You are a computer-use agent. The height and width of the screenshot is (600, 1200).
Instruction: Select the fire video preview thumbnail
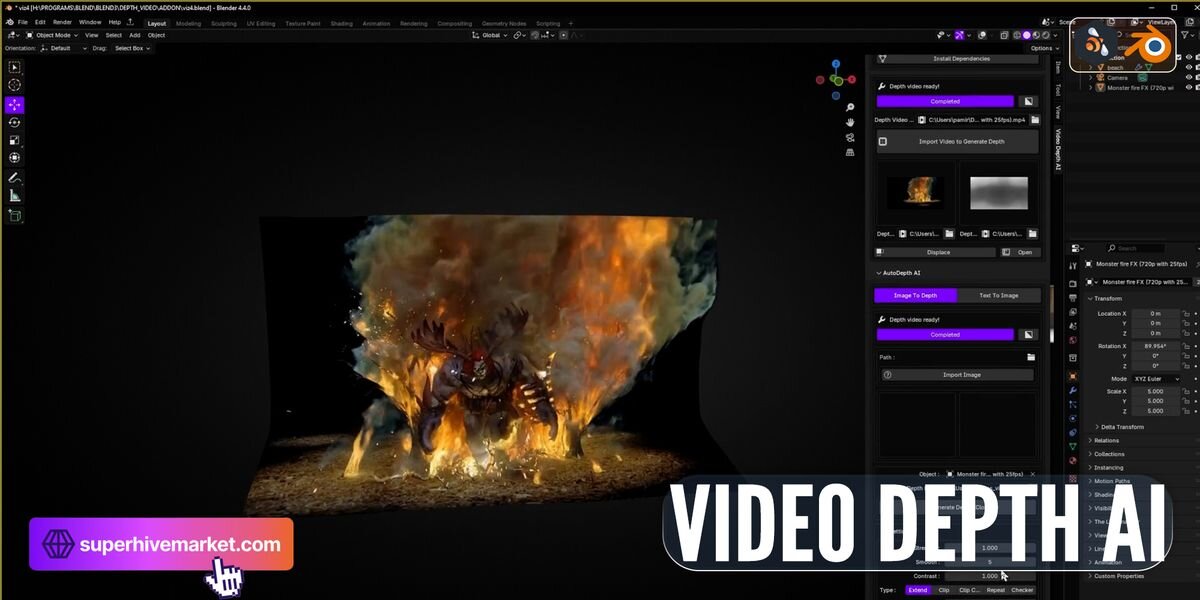916,191
